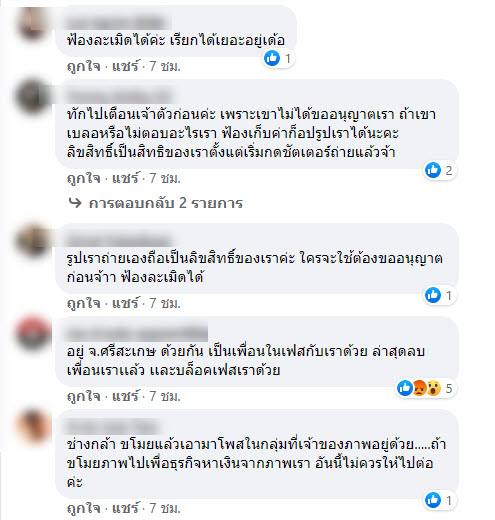Viewport: 495px width, 520px height.
Task: Open the first commenter's profile picture
Action: click(33, 24)
